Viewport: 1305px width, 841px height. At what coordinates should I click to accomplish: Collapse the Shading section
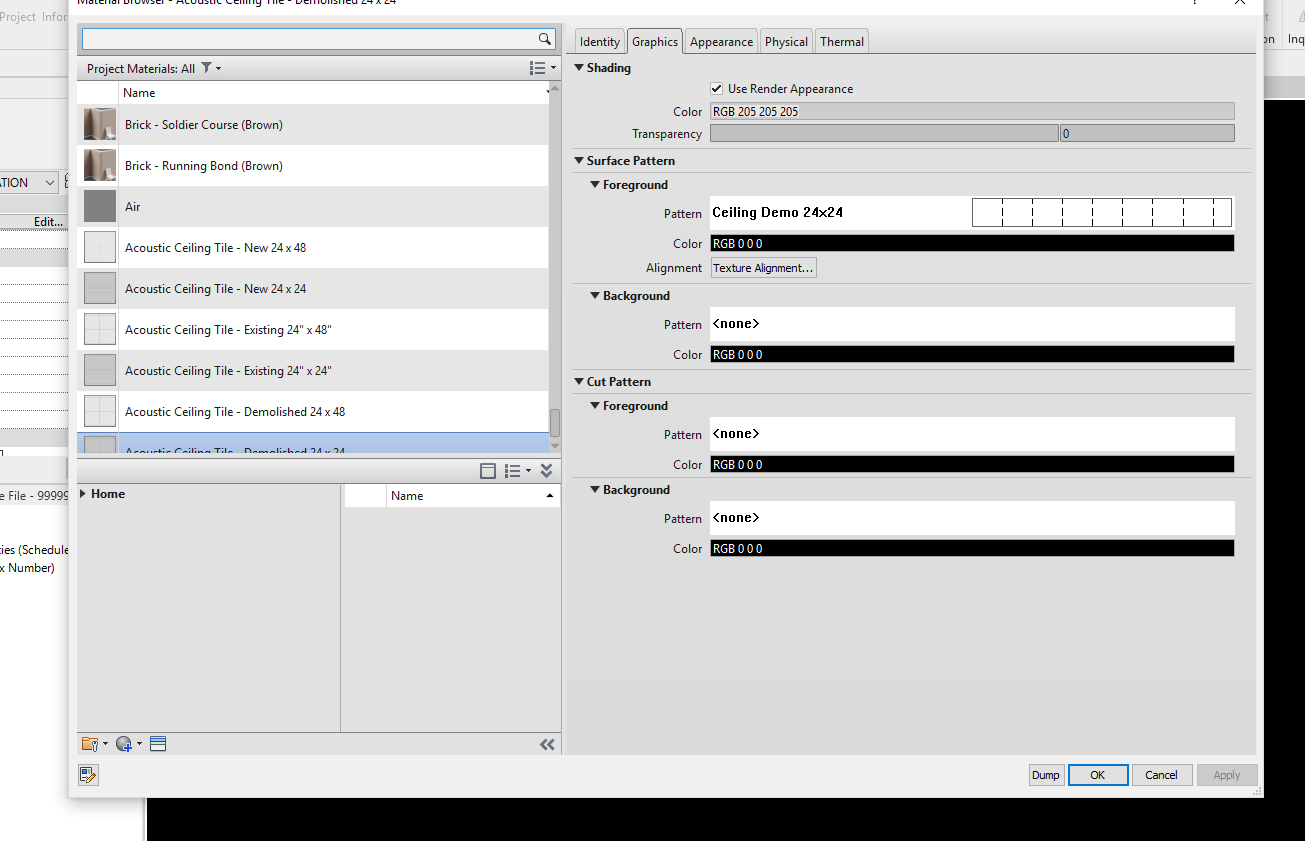(578, 67)
